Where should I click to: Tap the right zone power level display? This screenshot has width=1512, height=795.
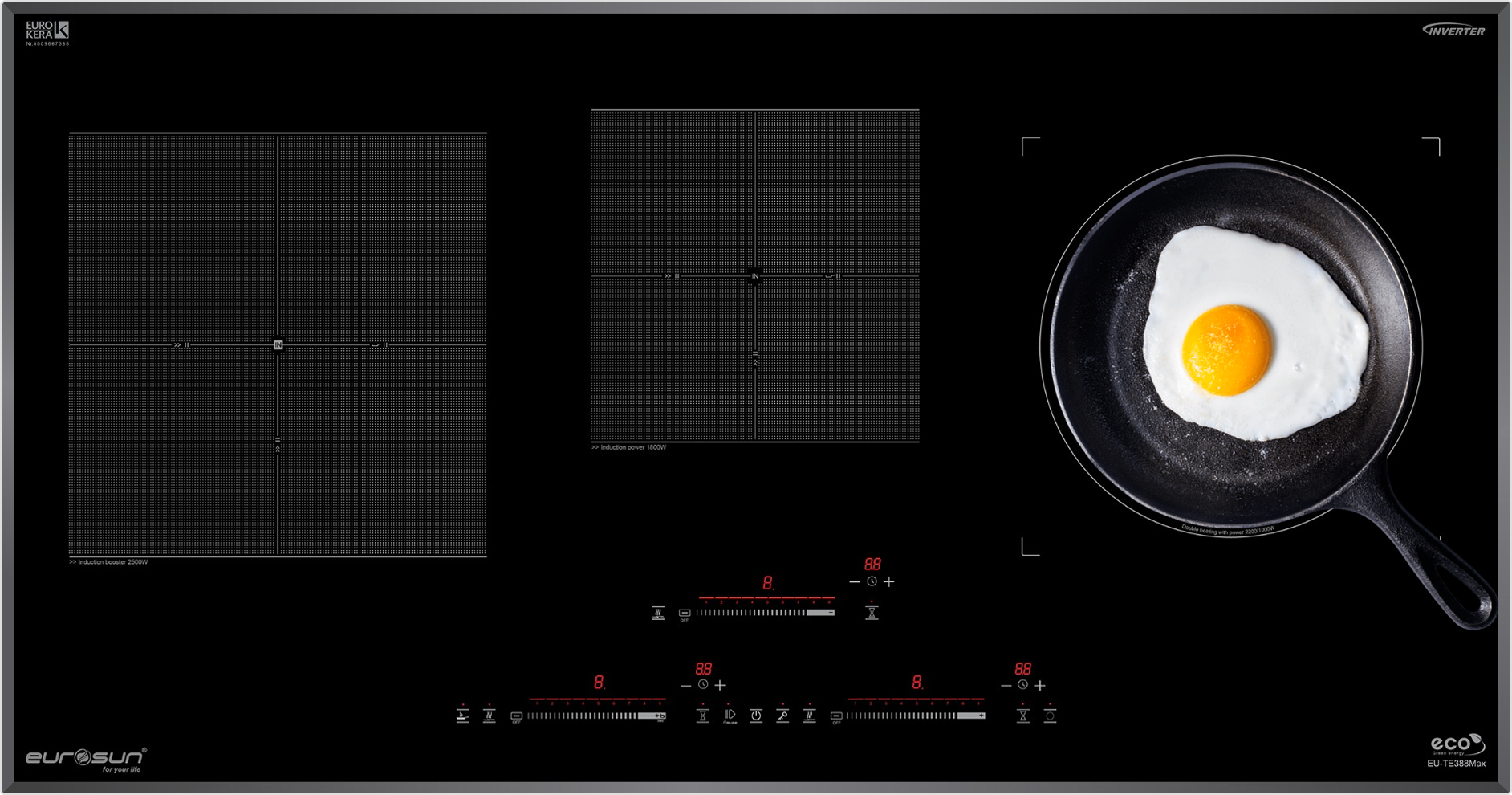coord(917,683)
